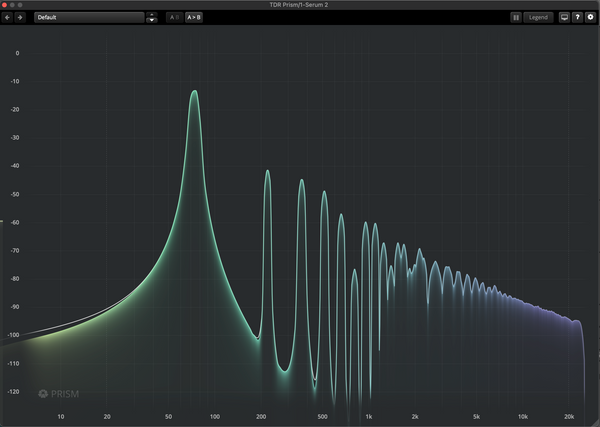Viewport: 600px width, 427px height.
Task: Toggle the A B comparison switch
Action: click(174, 17)
